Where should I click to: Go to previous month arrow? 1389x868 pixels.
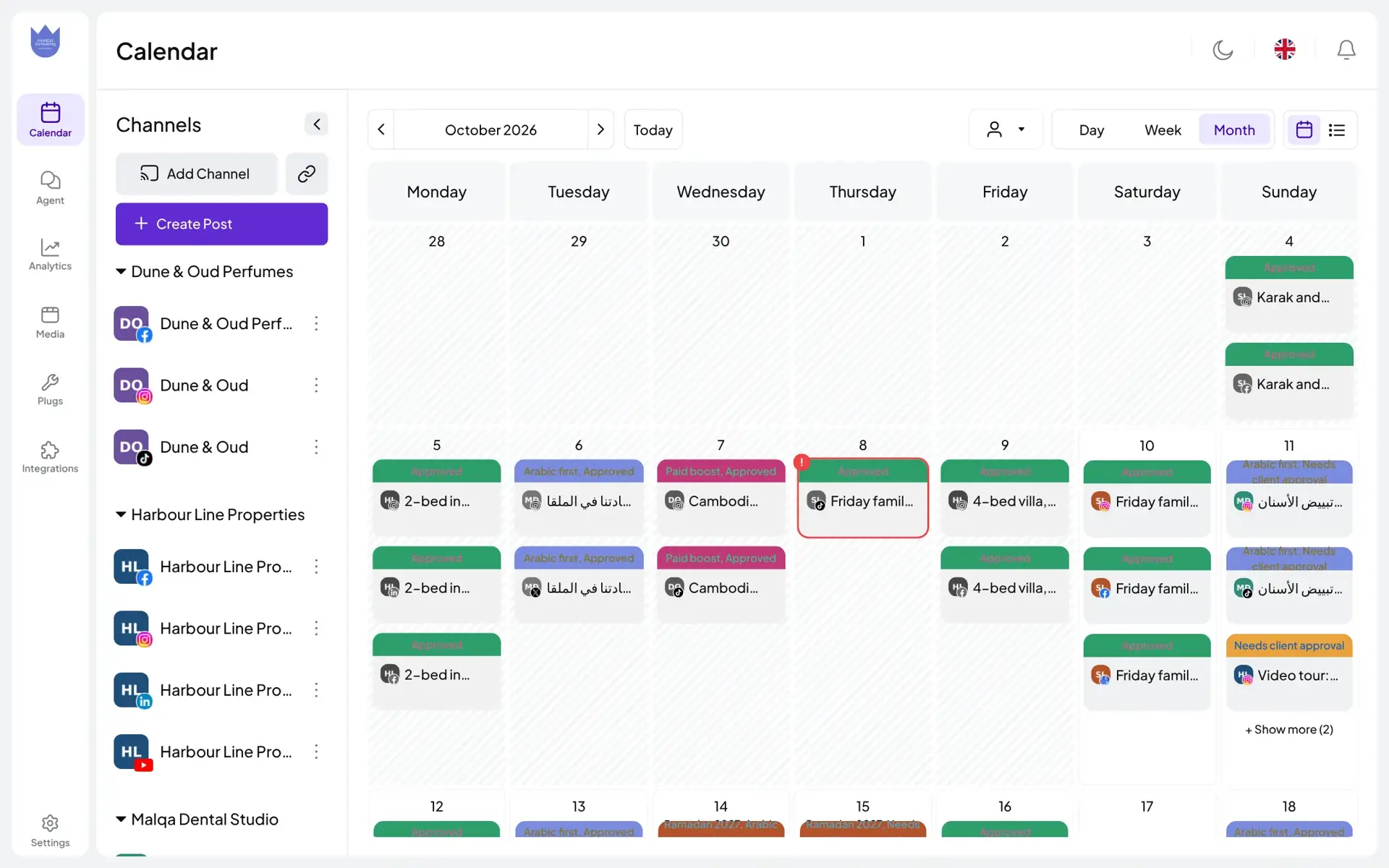point(381,129)
